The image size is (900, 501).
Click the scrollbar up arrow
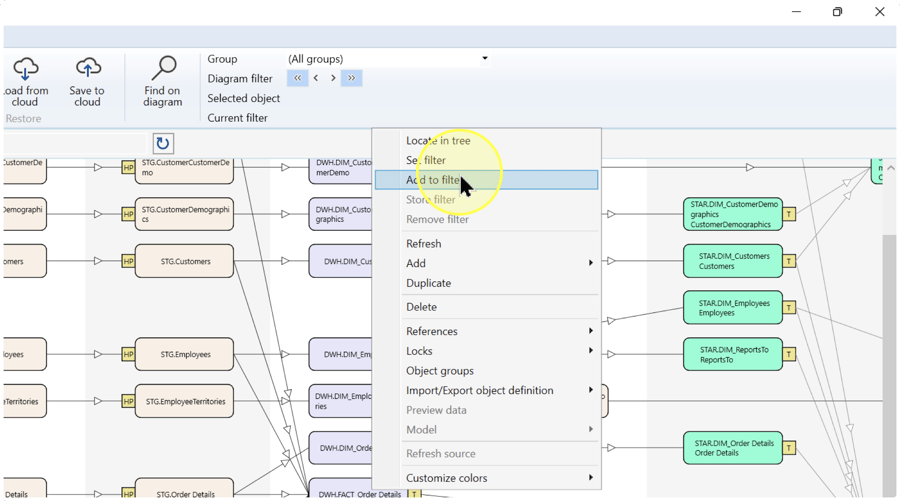tap(891, 168)
